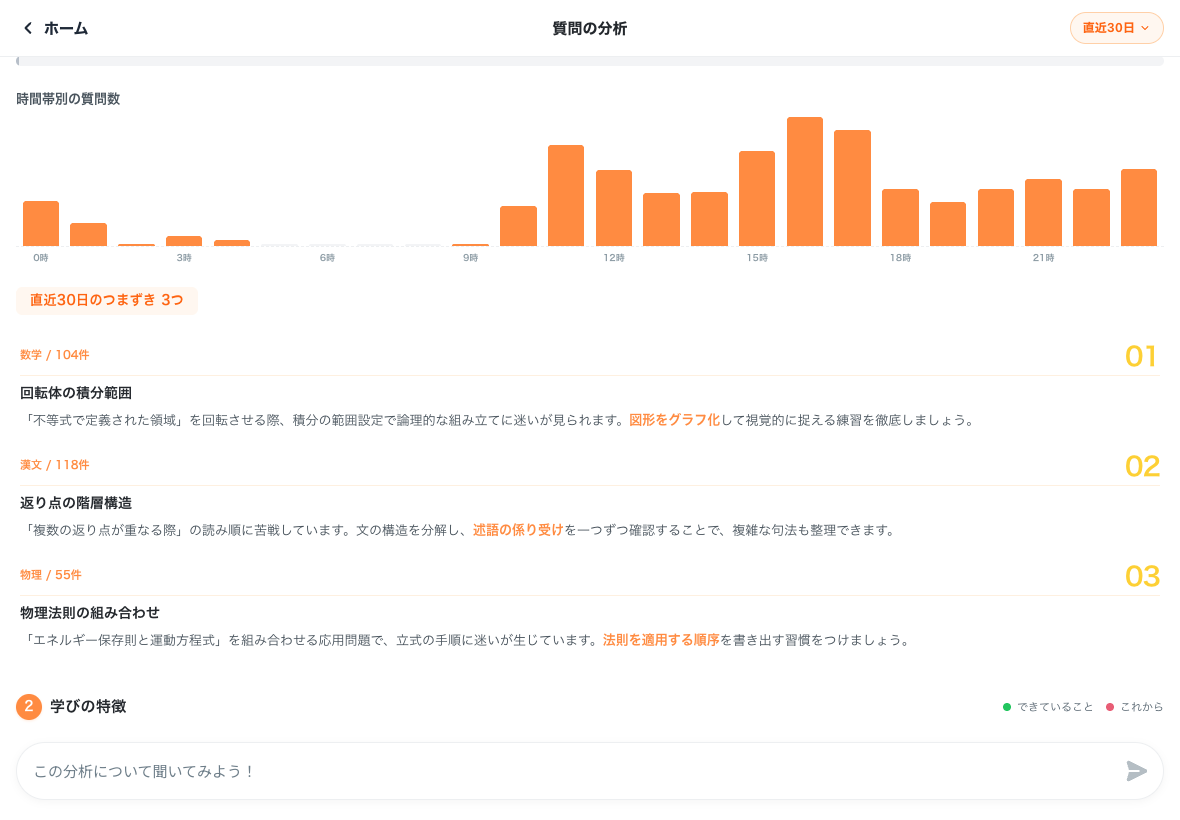Click the 23時 bar at chart end
Screen dimensions: 1180x820
(1139, 208)
